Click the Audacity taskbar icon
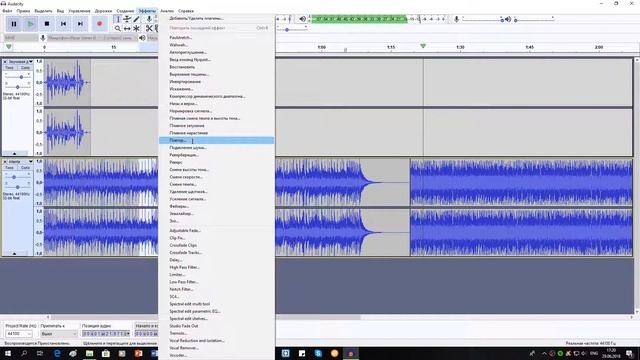 351,353
